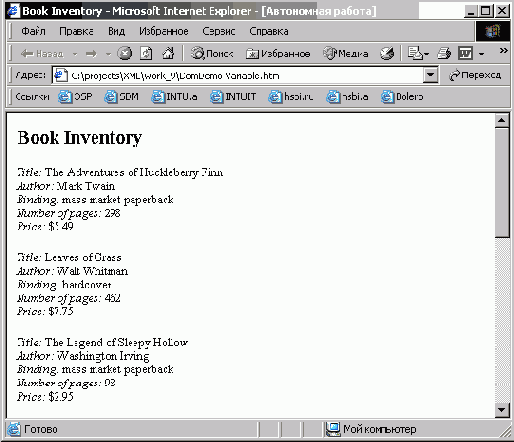Click the vertical scrollbar down arrow
This screenshot has height=442, width=514.
tap(502, 410)
